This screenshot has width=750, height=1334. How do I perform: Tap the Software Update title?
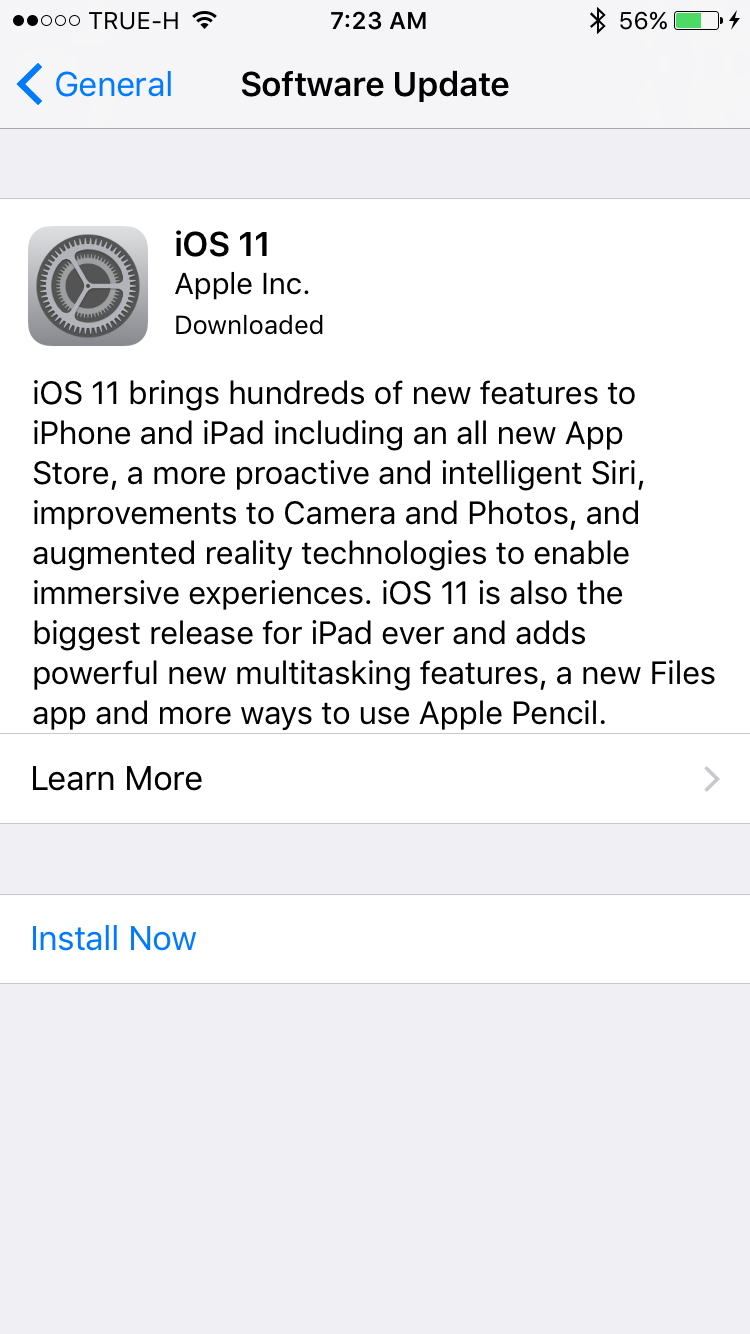pos(375,85)
